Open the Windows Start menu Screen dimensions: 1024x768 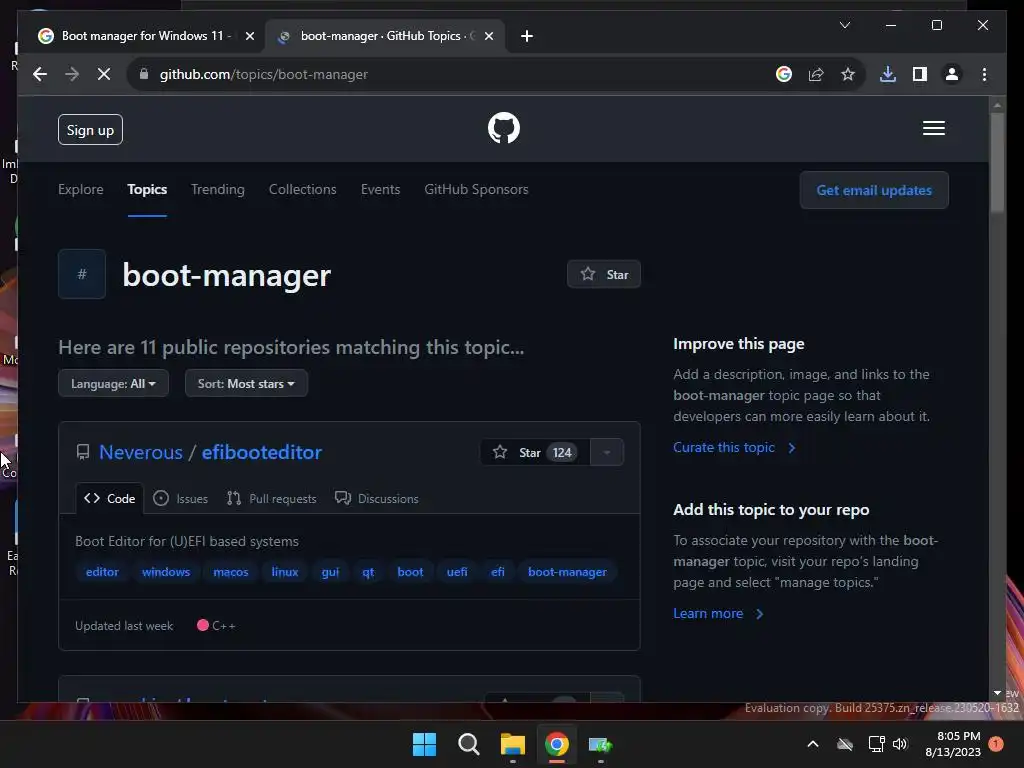(424, 744)
